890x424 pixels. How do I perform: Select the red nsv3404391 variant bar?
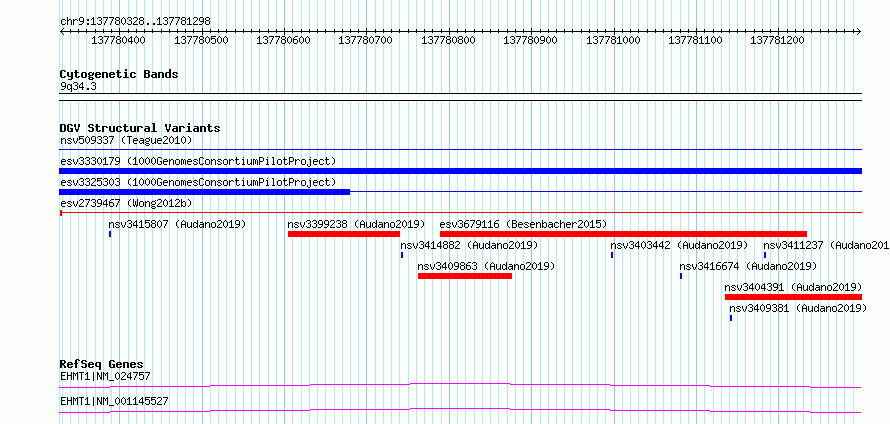(x=794, y=297)
